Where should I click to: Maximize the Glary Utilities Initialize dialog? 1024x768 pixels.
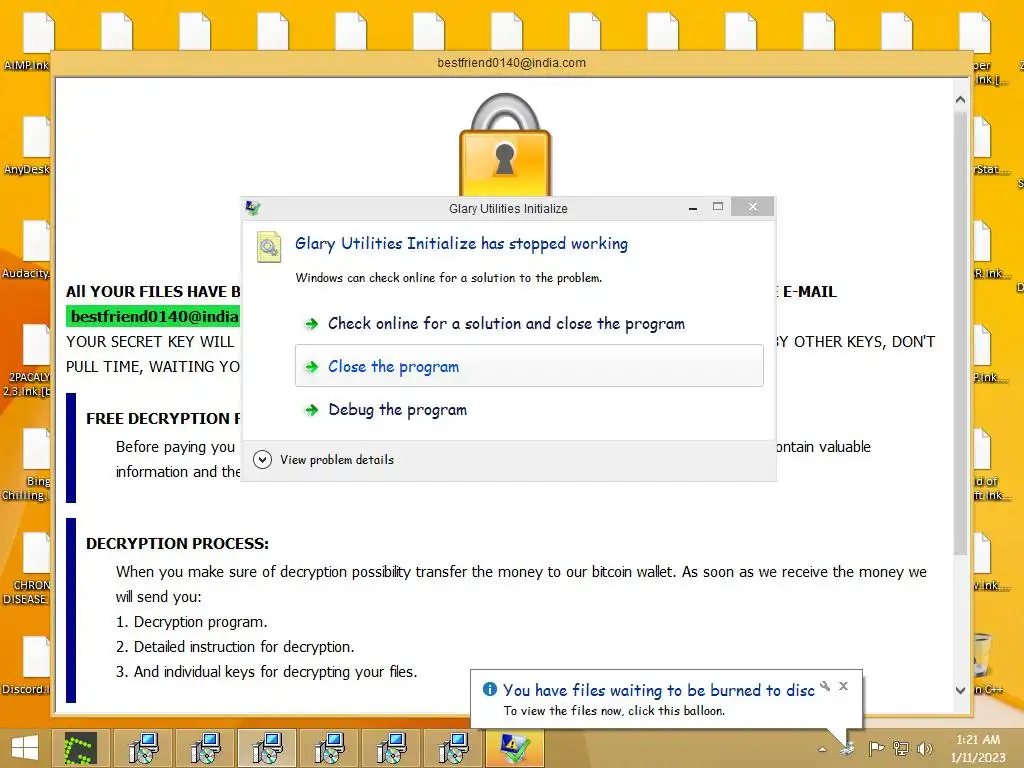coord(718,207)
